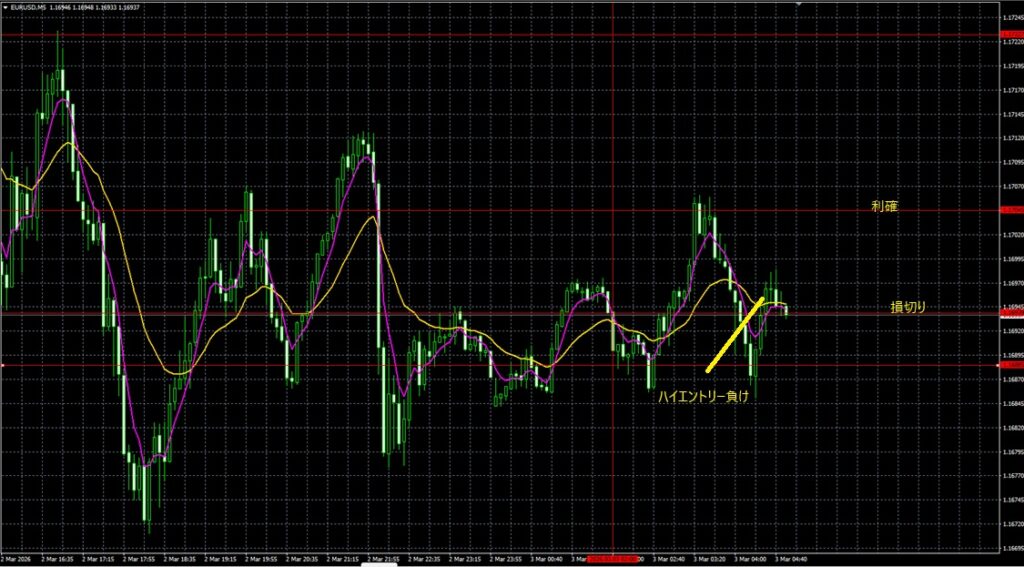This screenshot has height=567, width=1024.
Task: Click the 1.17245 price axis label
Action: (1012, 18)
